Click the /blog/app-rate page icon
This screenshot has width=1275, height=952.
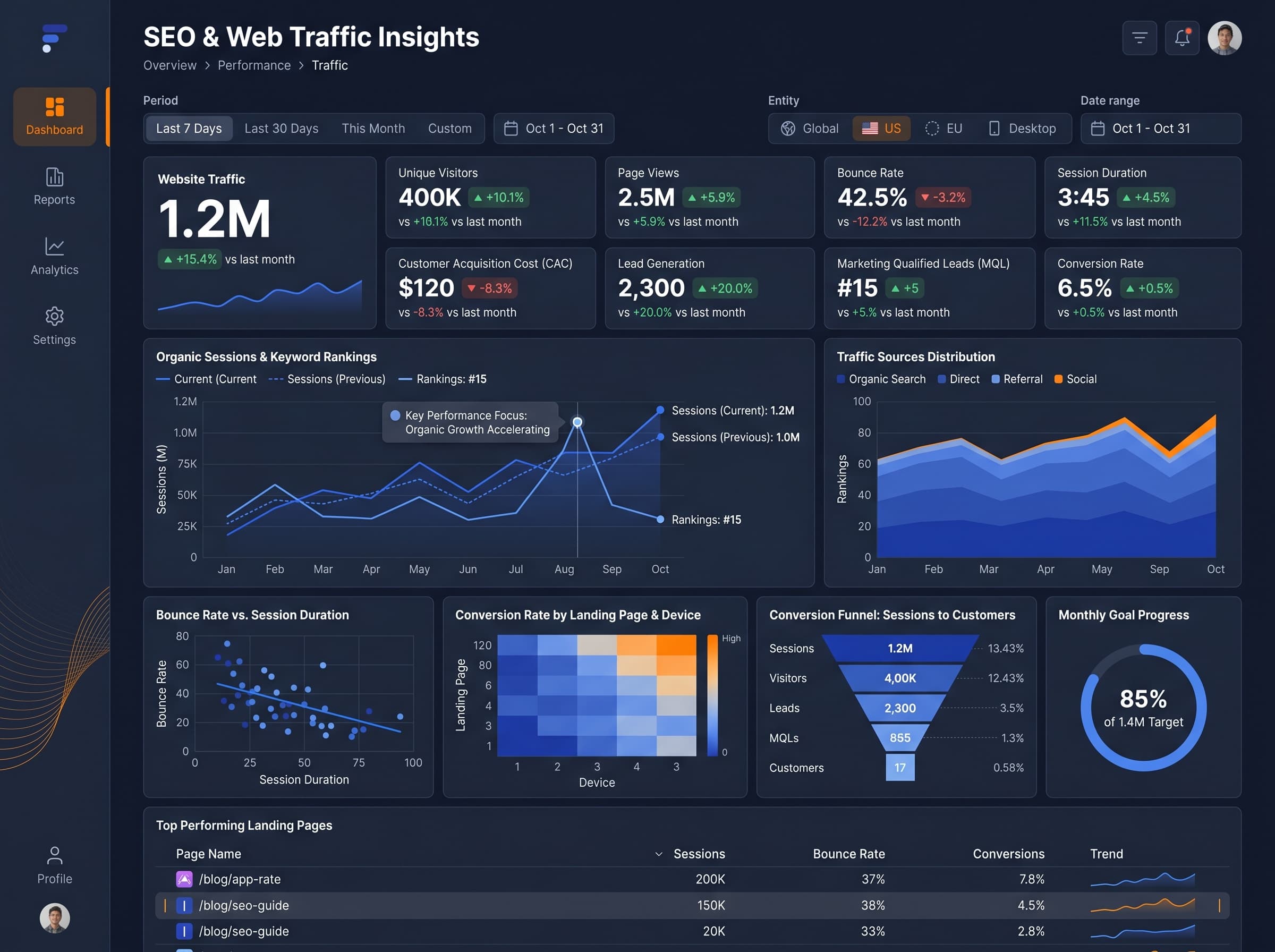[x=184, y=879]
